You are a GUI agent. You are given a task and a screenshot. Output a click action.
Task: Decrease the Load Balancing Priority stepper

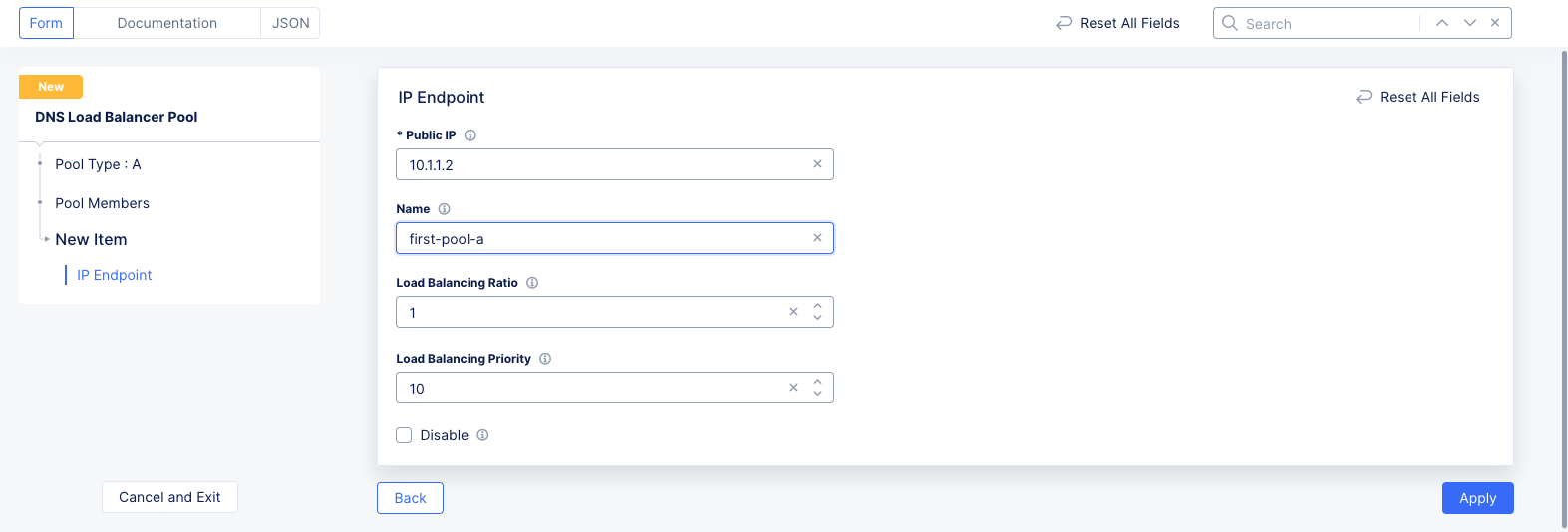point(817,394)
